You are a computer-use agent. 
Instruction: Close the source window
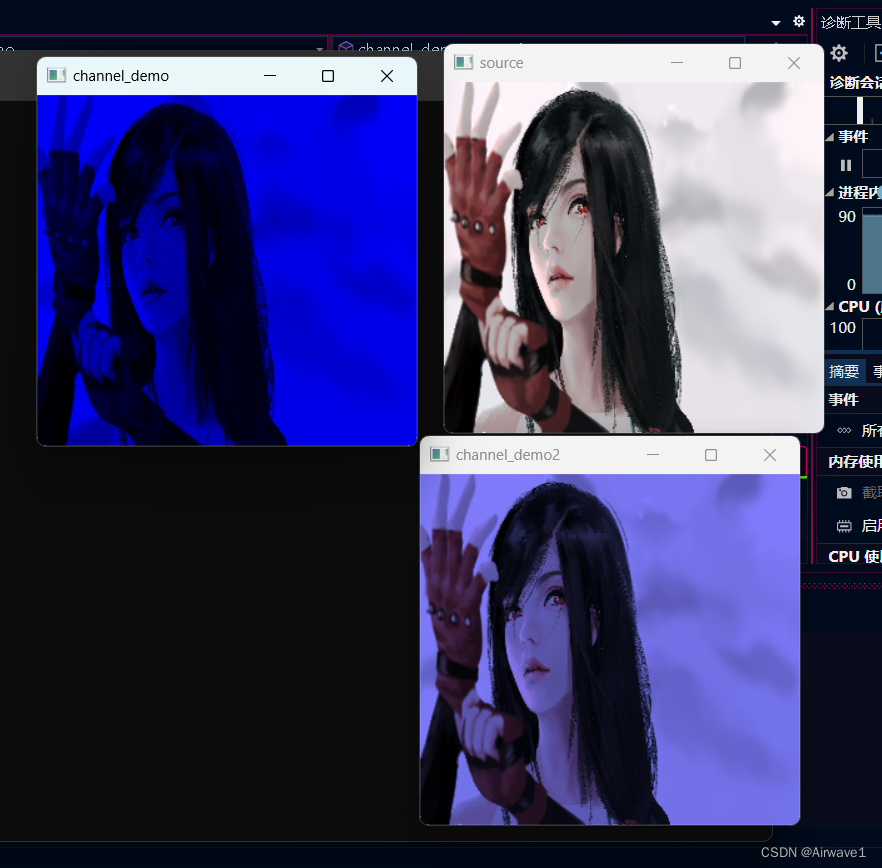pyautogui.click(x=794, y=63)
